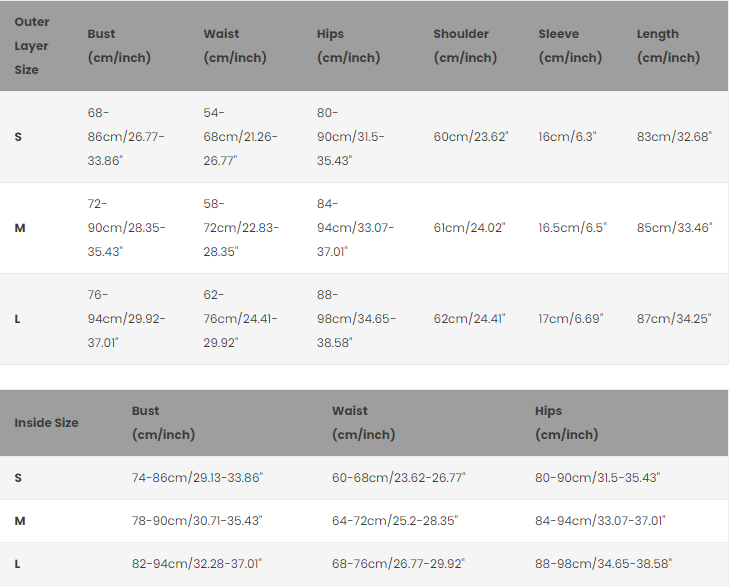Click the 16.5cm/6.5" sleeve value

pos(572,228)
